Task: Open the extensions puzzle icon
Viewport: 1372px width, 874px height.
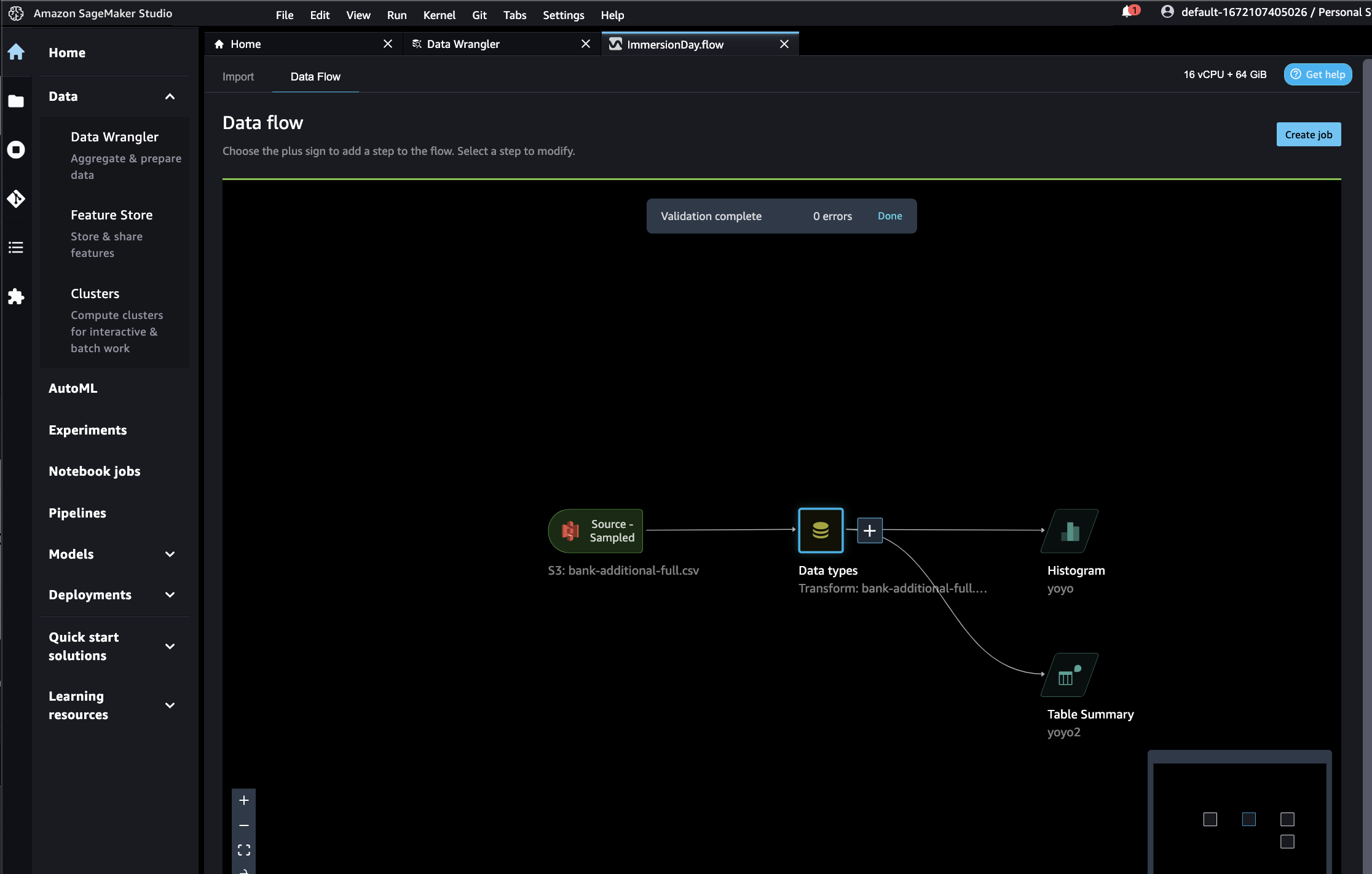Action: (16, 297)
